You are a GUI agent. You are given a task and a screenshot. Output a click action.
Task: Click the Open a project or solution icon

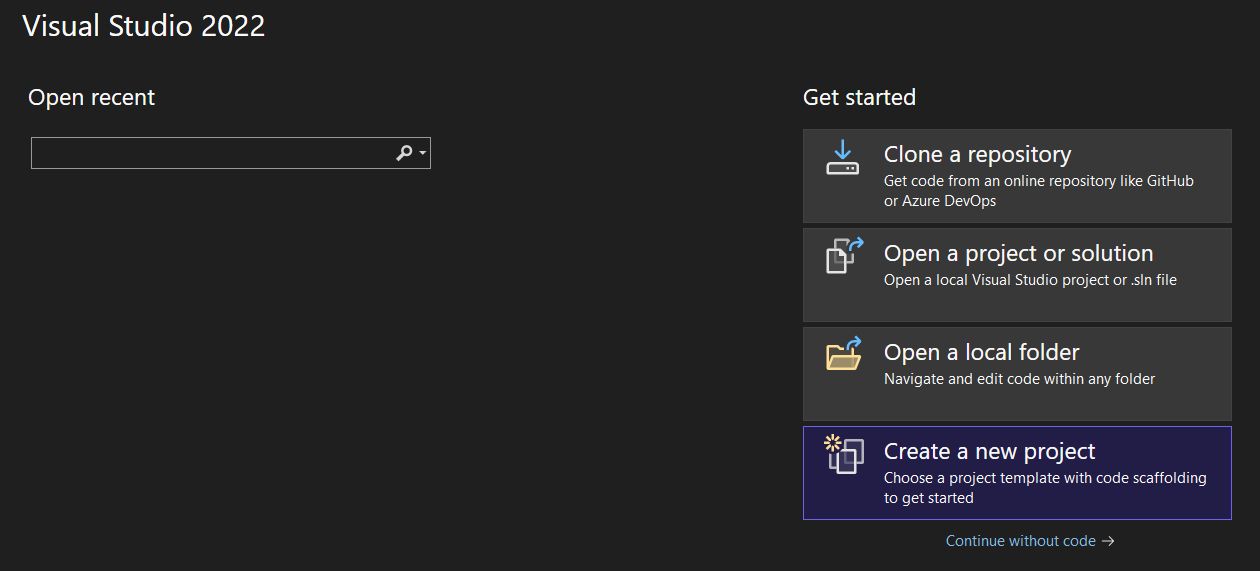[843, 256]
